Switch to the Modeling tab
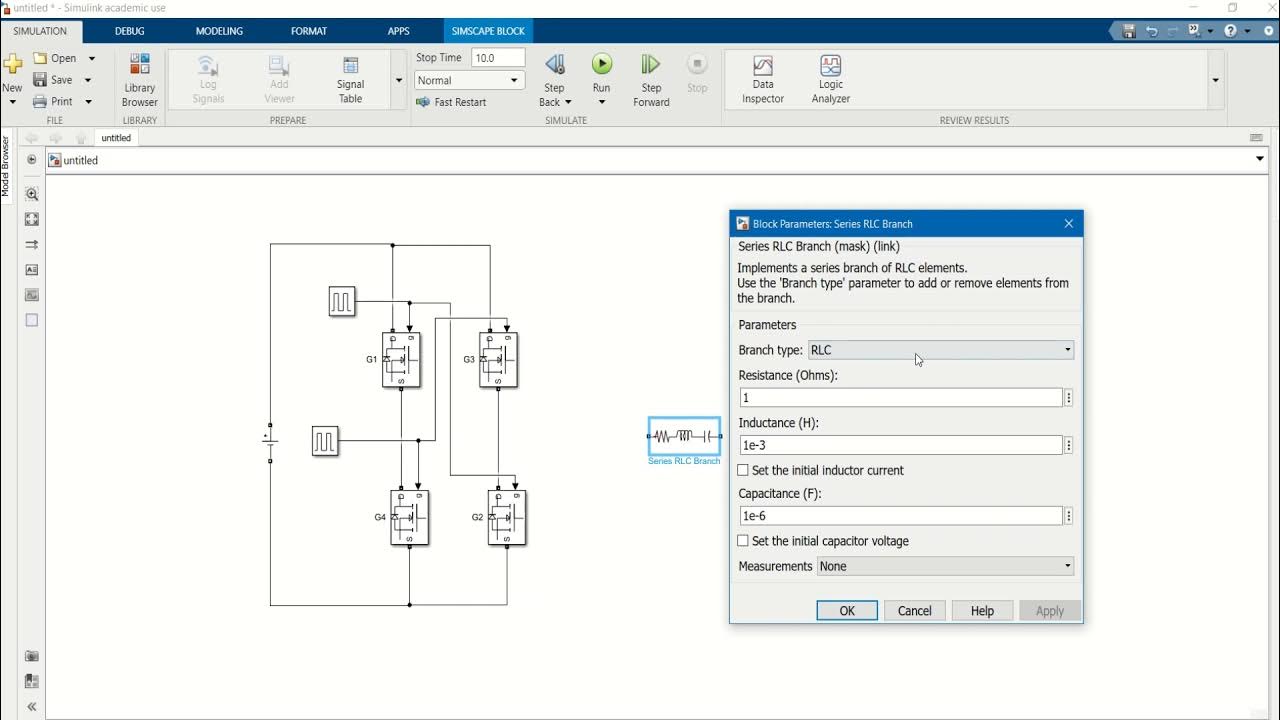1280x720 pixels. tap(219, 31)
